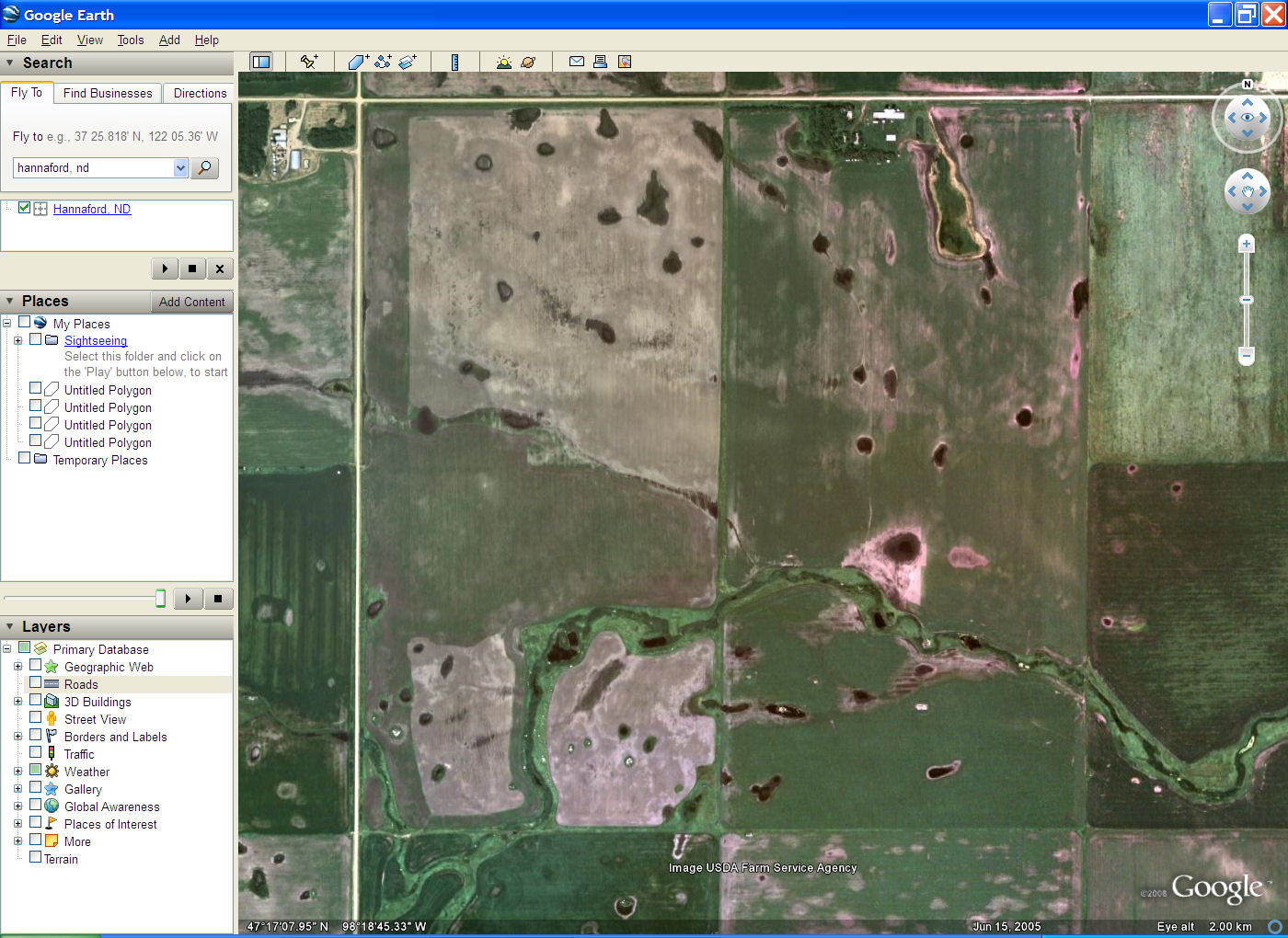Enable the Roads layer checkbox
1288x938 pixels.
tap(36, 682)
